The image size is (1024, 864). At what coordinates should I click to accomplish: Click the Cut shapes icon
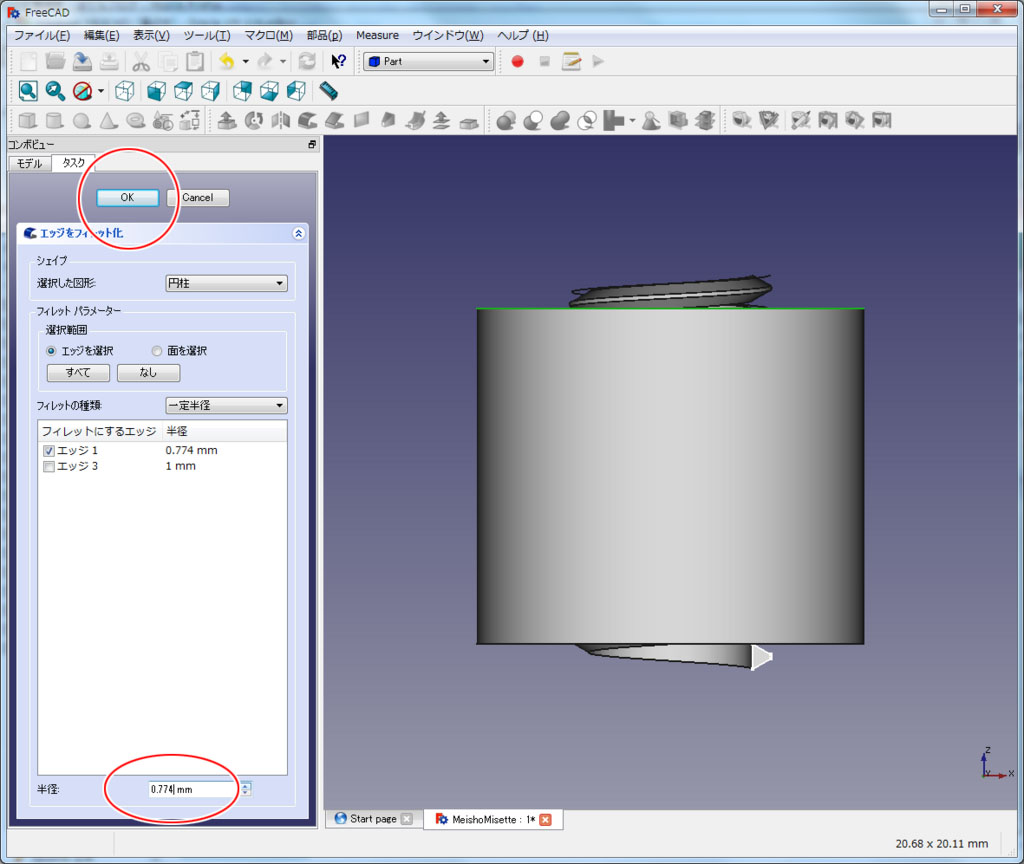point(533,120)
